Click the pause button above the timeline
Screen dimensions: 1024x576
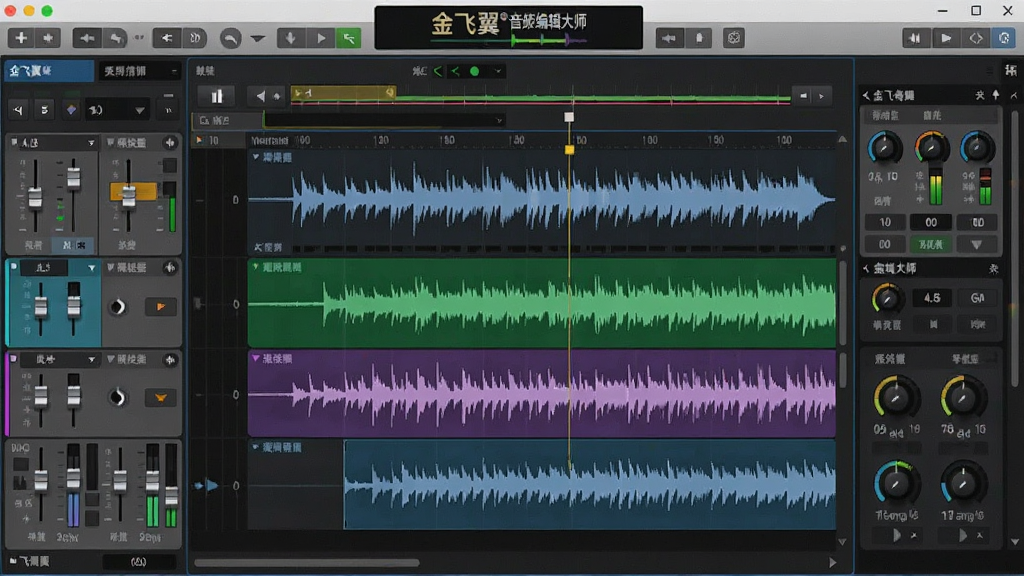click(217, 96)
